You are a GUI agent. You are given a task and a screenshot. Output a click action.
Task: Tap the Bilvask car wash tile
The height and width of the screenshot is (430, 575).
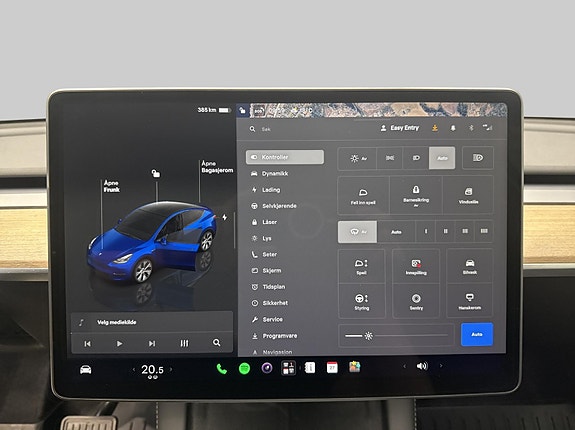pyautogui.click(x=470, y=266)
